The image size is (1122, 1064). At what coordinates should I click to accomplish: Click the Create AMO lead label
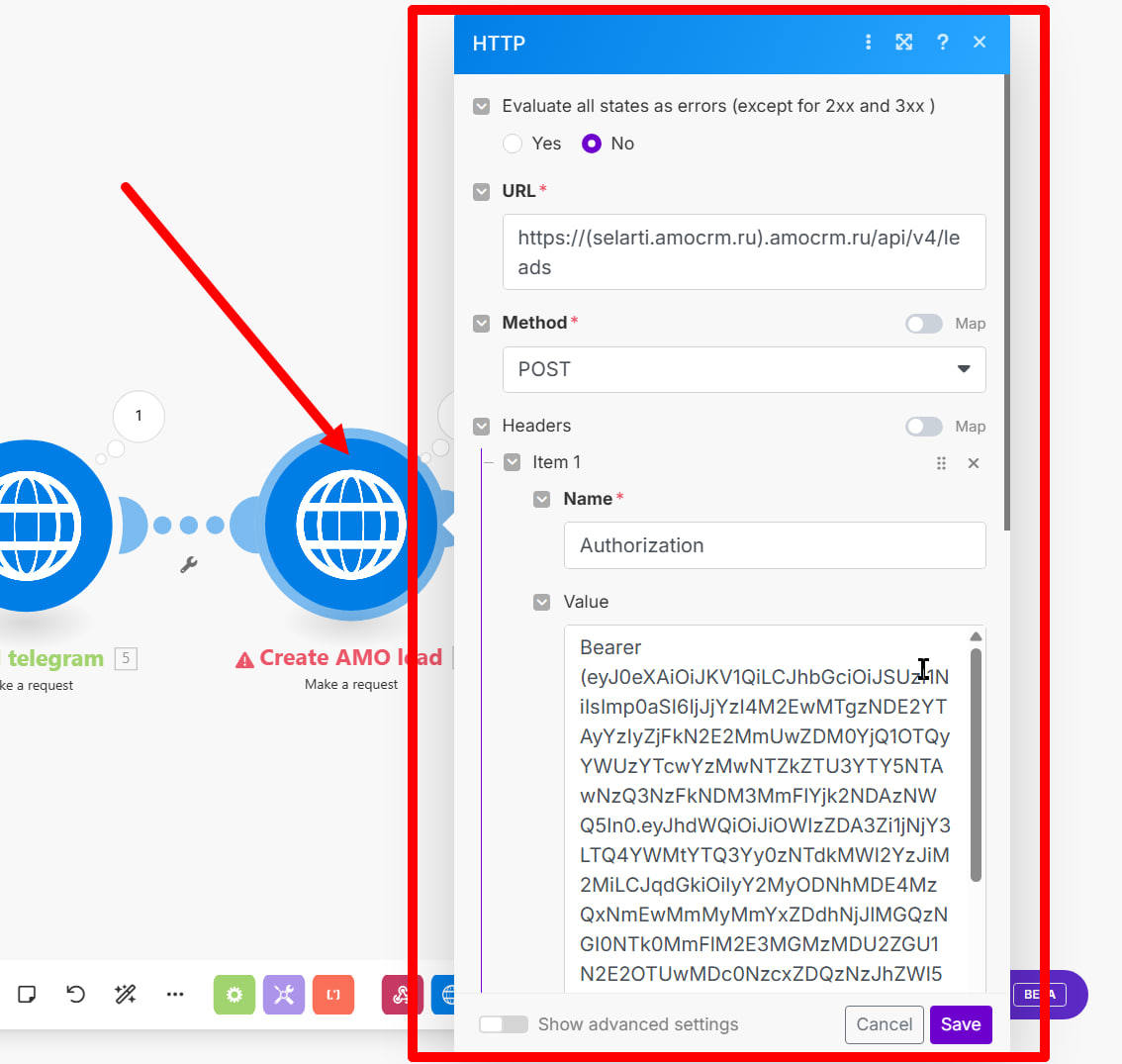pos(350,657)
